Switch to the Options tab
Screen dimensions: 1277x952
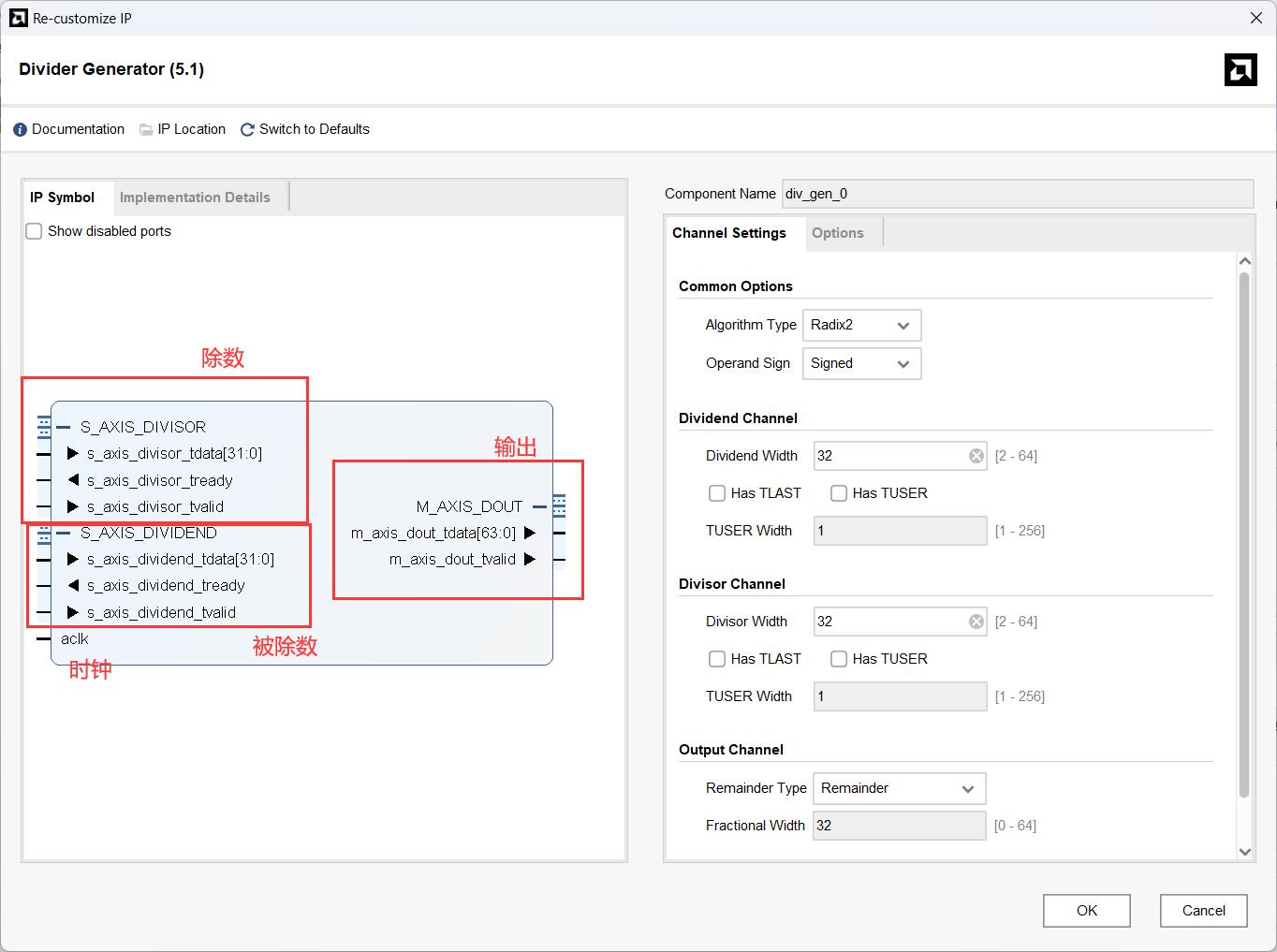click(837, 233)
